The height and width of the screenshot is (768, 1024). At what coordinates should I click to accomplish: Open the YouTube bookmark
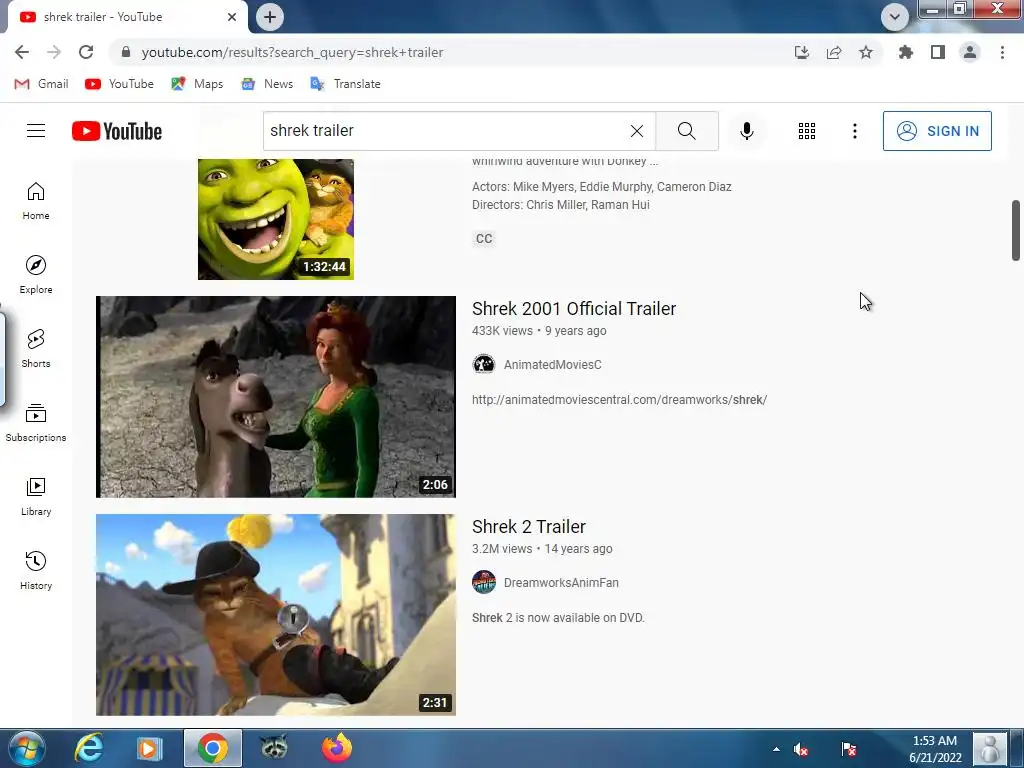click(x=120, y=84)
